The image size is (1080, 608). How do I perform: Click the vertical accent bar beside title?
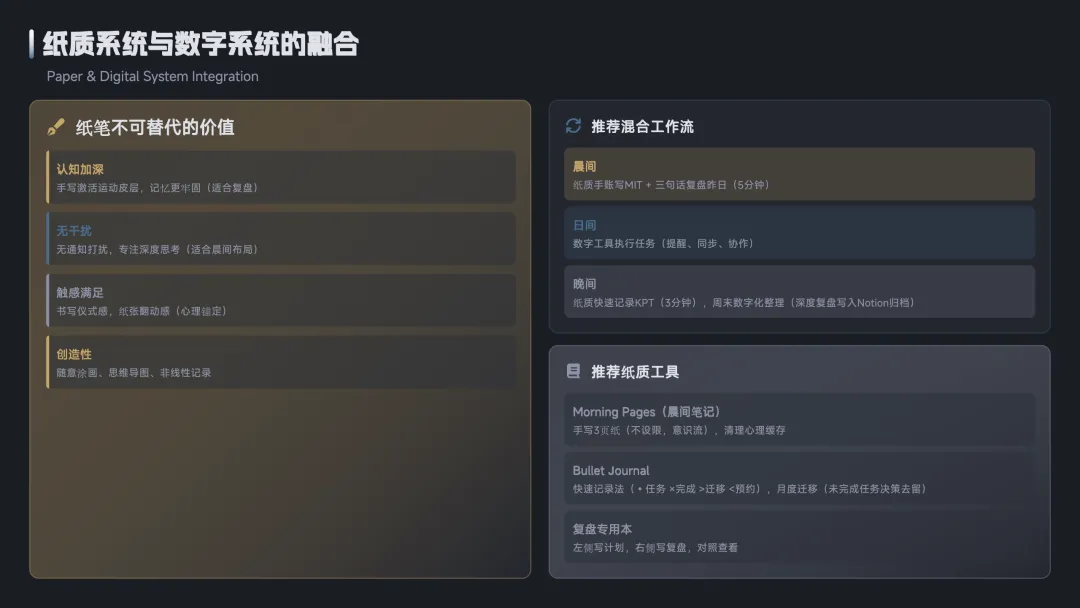[x=32, y=44]
